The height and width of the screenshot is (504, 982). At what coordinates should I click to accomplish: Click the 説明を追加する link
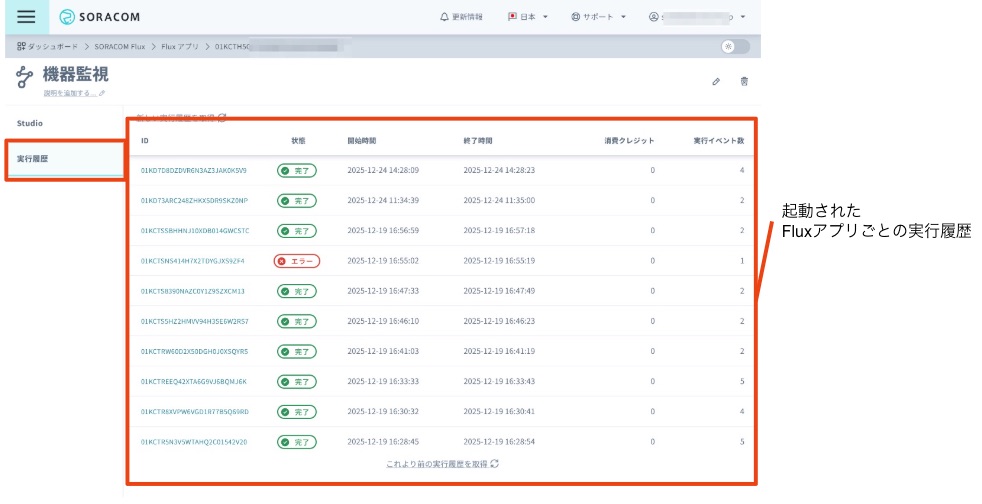[x=73, y=94]
